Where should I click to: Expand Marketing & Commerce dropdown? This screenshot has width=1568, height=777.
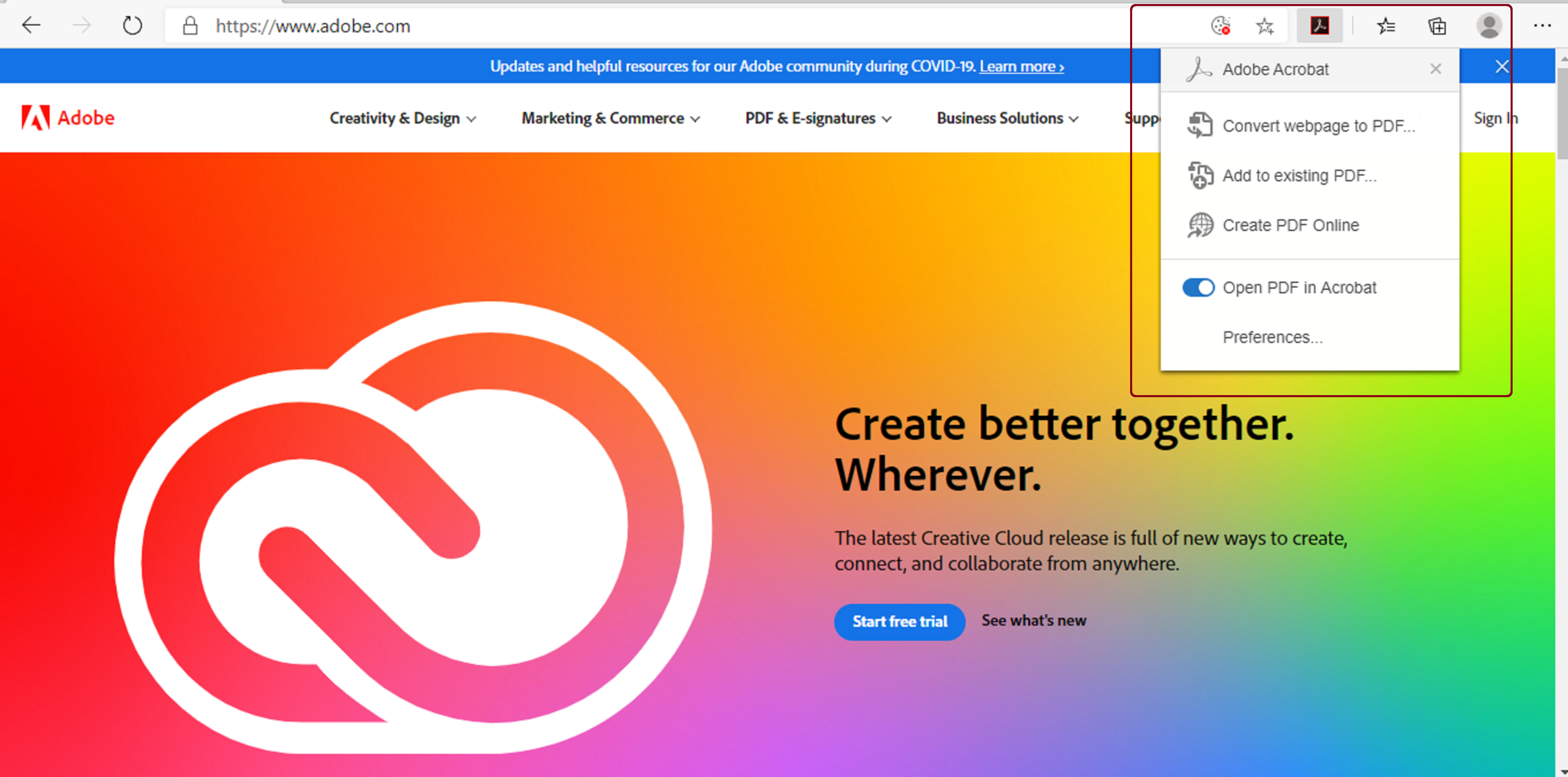[611, 118]
